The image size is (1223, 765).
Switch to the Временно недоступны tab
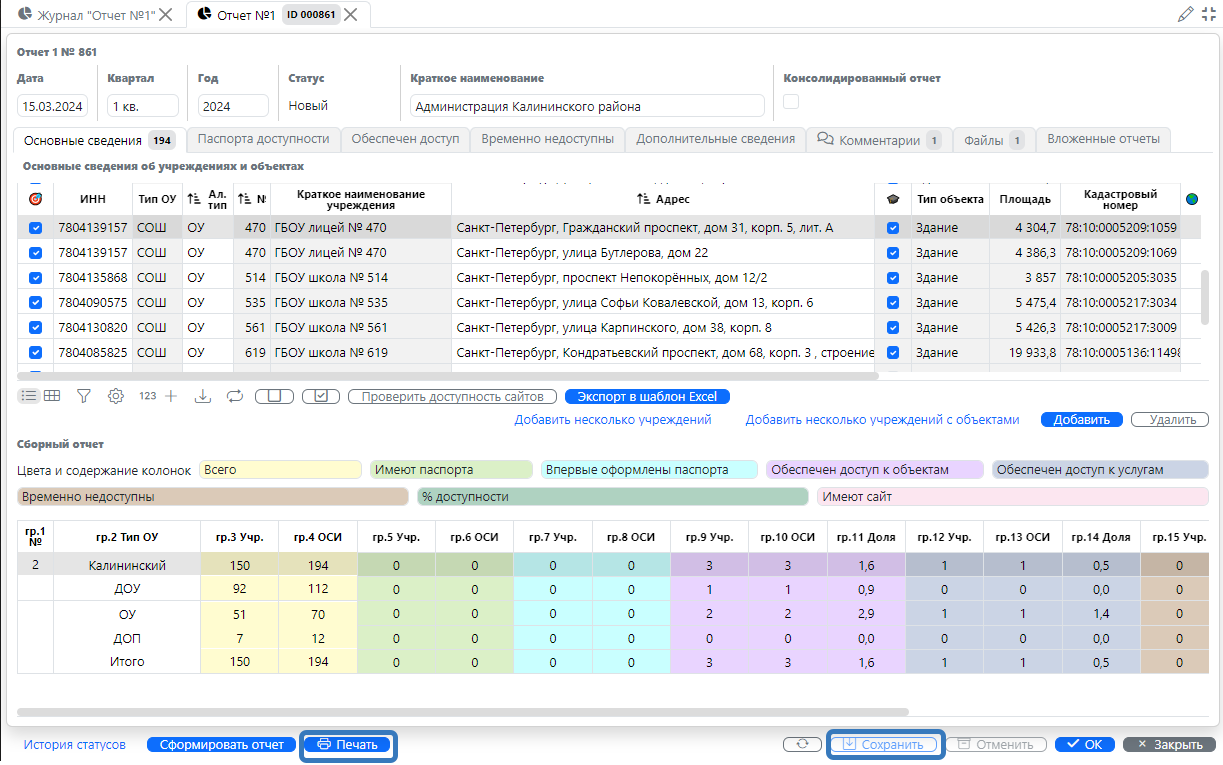pos(547,139)
